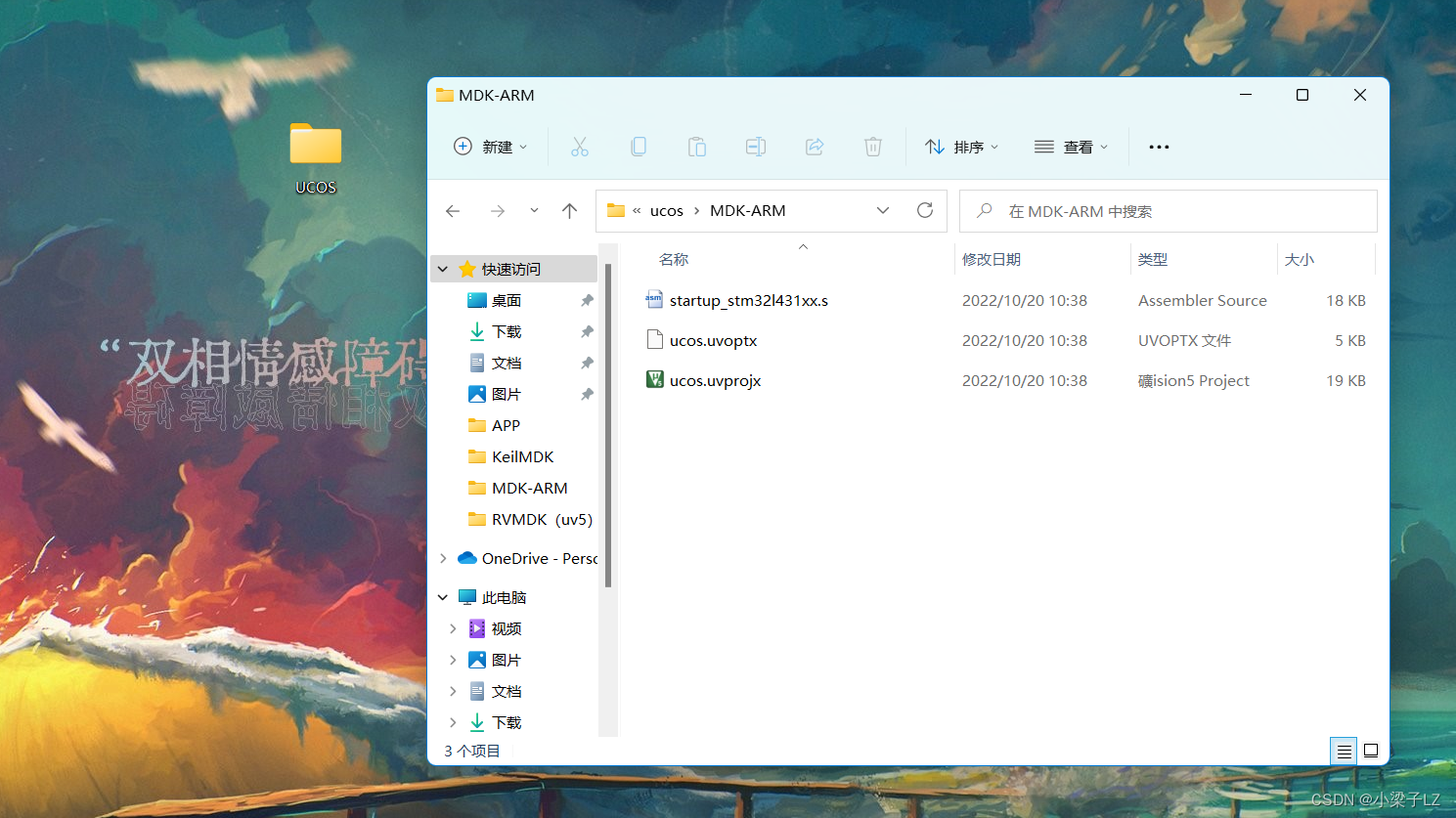Image resolution: width=1456 pixels, height=818 pixels.
Task: Go forward with the right arrow
Action: [x=498, y=211]
